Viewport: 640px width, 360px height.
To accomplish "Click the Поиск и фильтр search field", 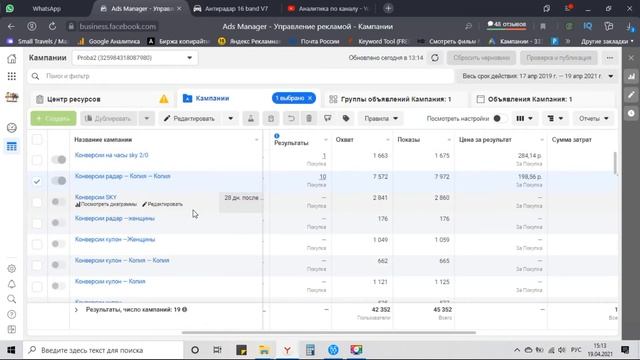I will coord(241,76).
